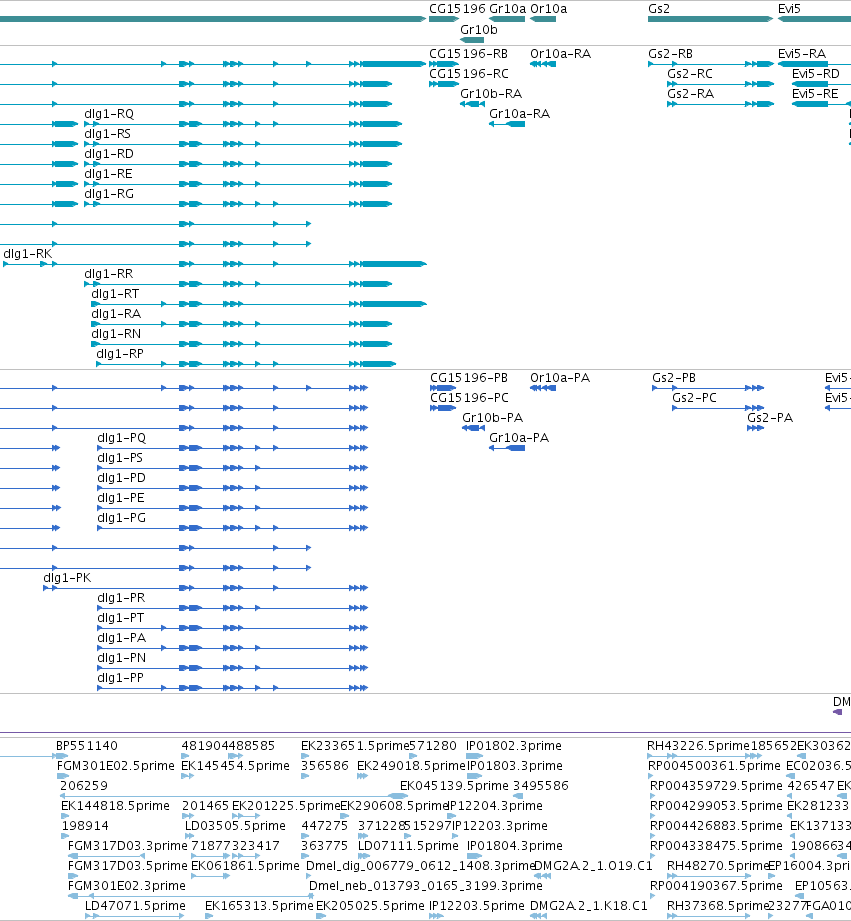Click the Gs2-RC transcript label
Viewport: 851px width, 921px height.
[690, 74]
